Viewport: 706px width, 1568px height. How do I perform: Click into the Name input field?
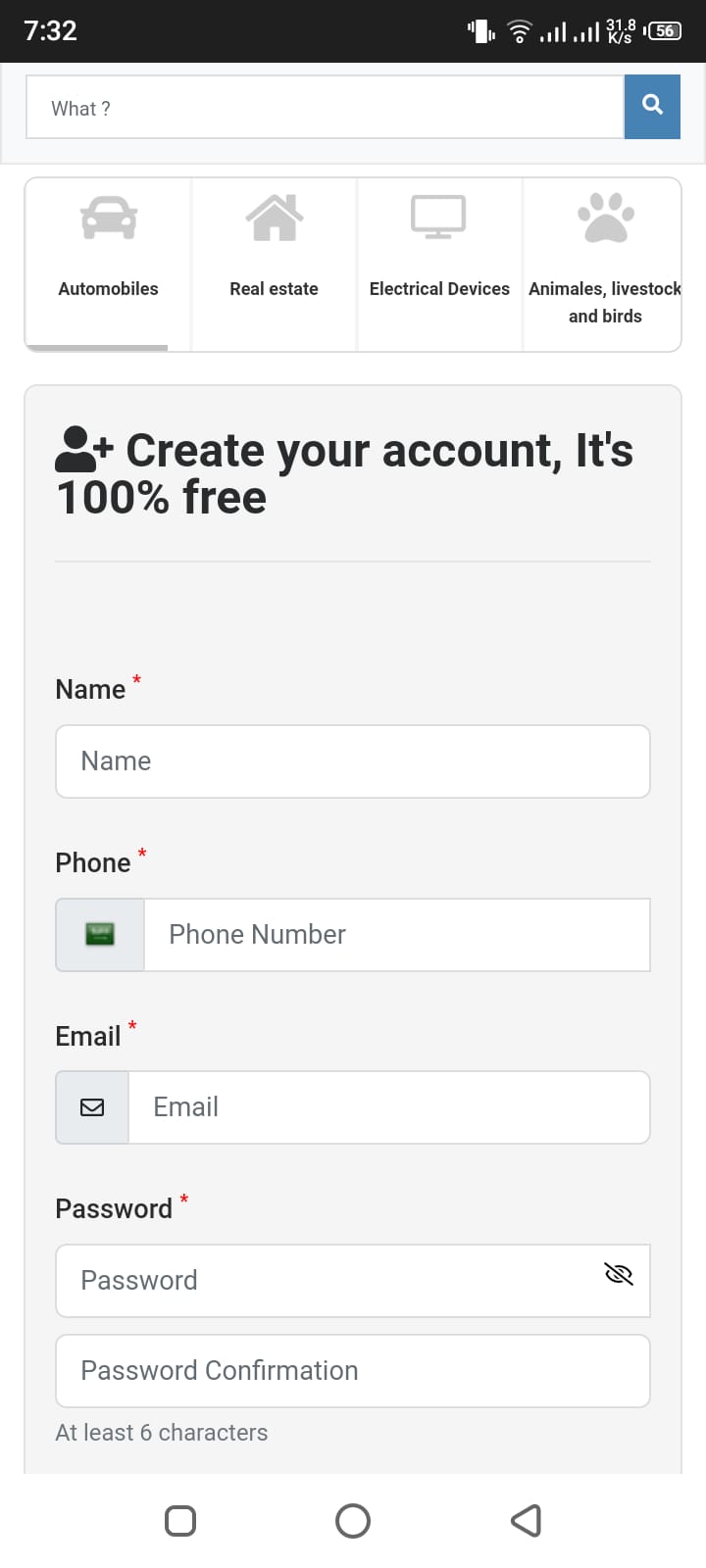coord(353,761)
